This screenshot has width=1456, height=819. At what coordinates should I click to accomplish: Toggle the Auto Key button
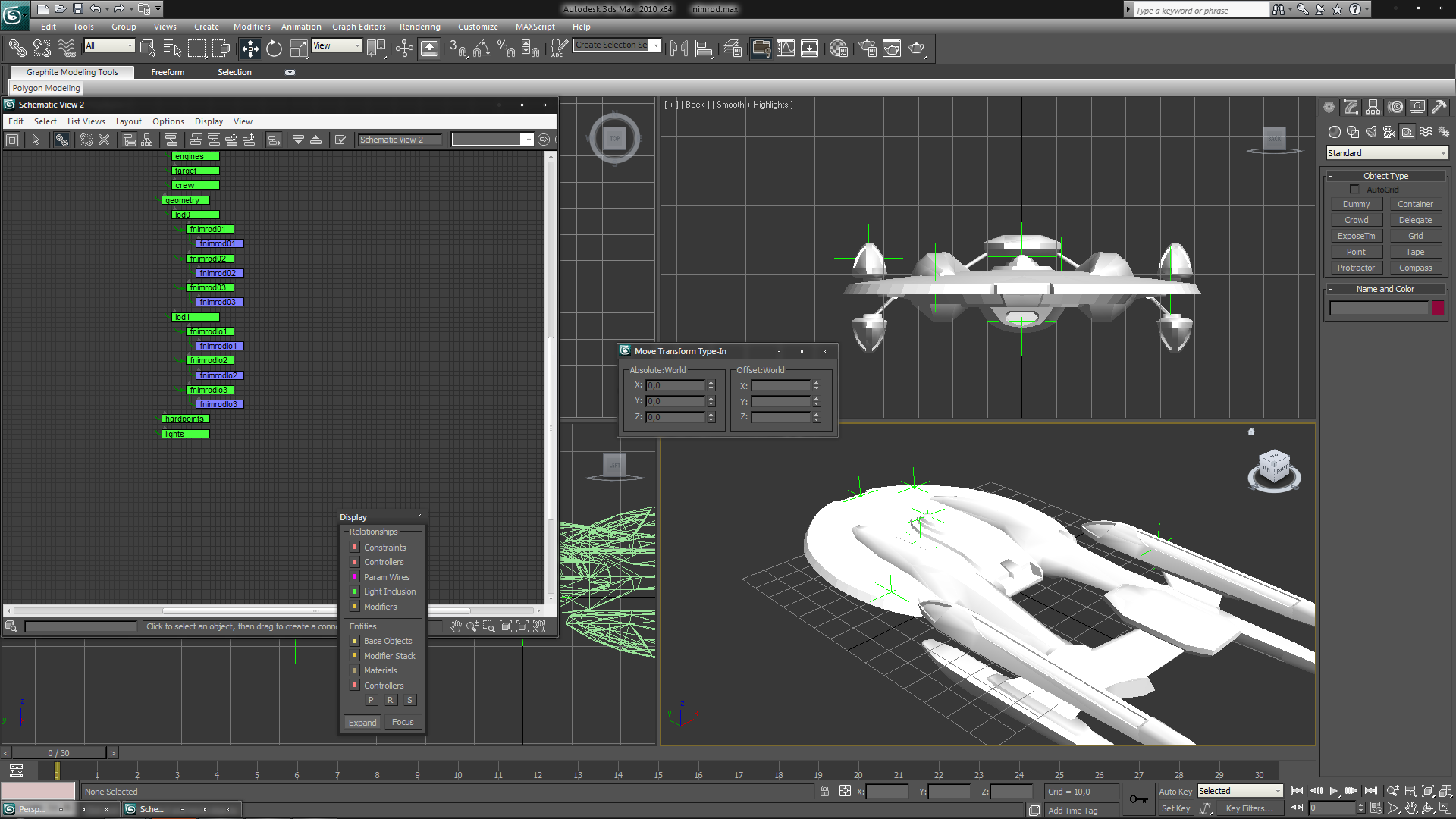point(1175,791)
